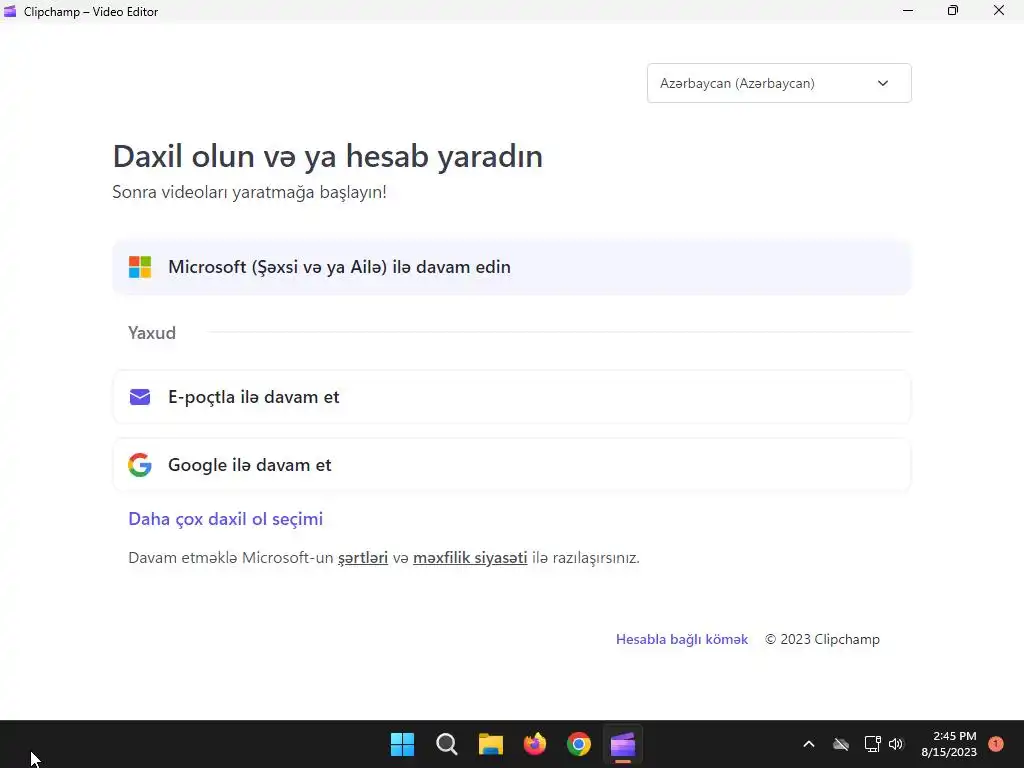The width and height of the screenshot is (1024, 768).
Task: Open the şərtləri terms link
Action: point(362,558)
